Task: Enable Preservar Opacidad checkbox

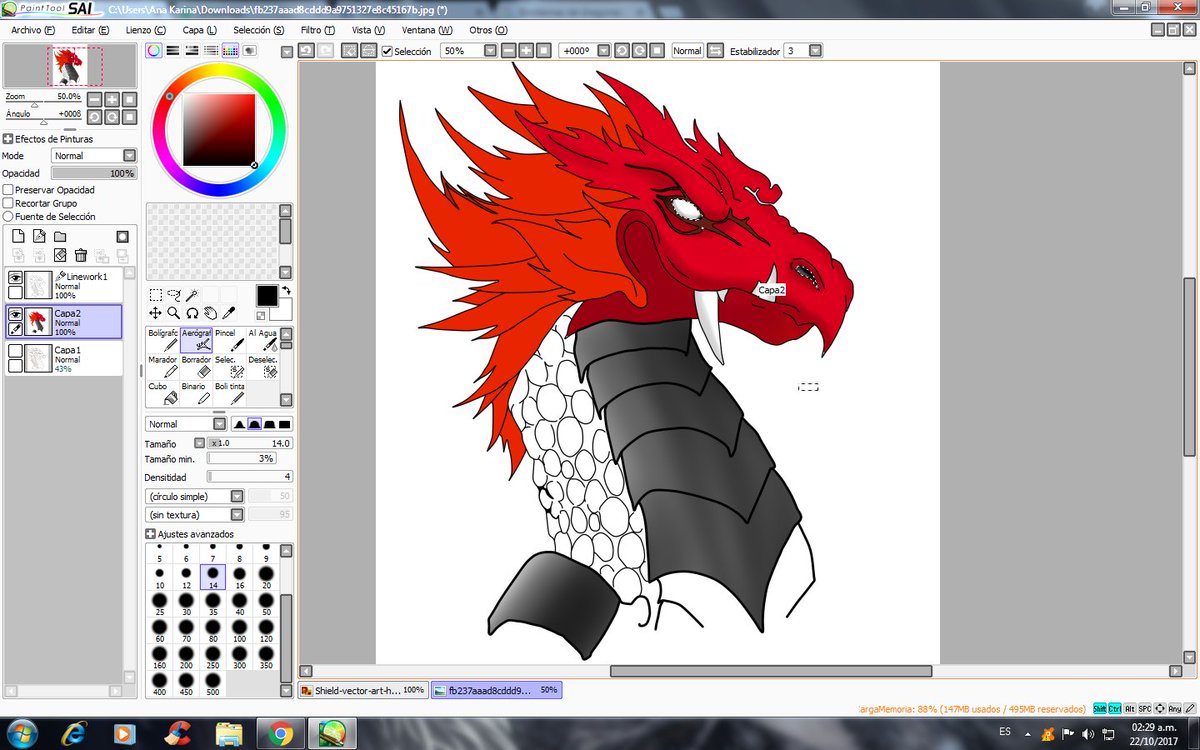Action: [8, 189]
